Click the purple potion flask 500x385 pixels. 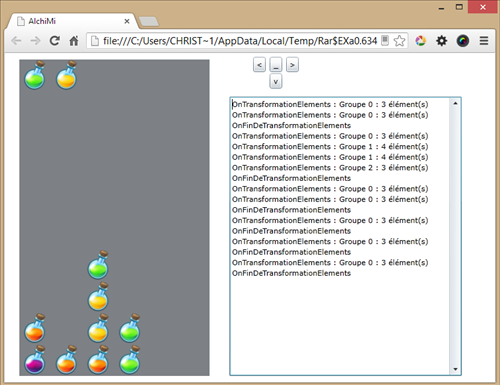click(x=35, y=360)
